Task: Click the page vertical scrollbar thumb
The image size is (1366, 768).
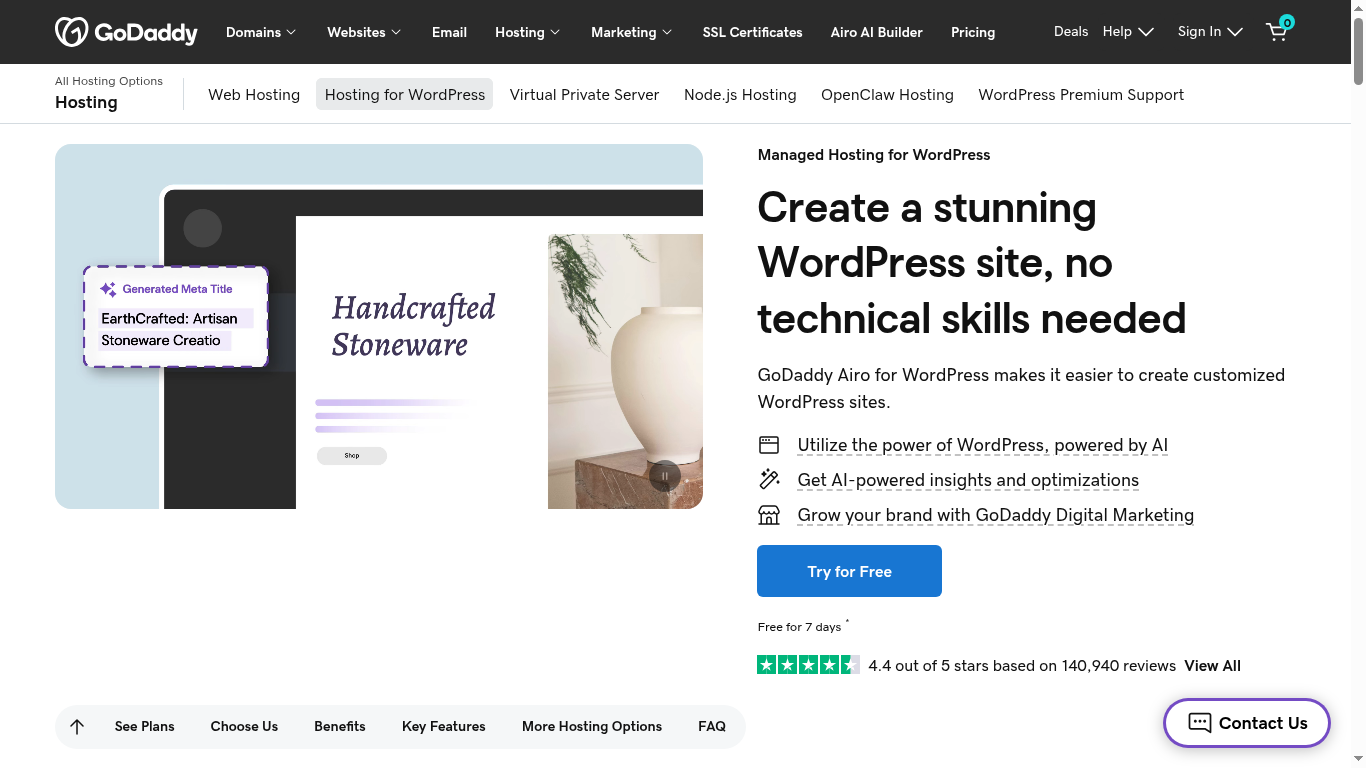Action: point(1358,50)
